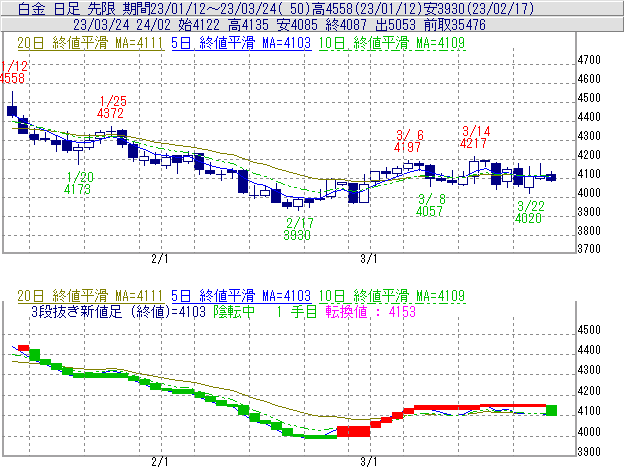Click the 1/12 4558 high label
The width and height of the screenshot is (624, 475).
[13, 72]
